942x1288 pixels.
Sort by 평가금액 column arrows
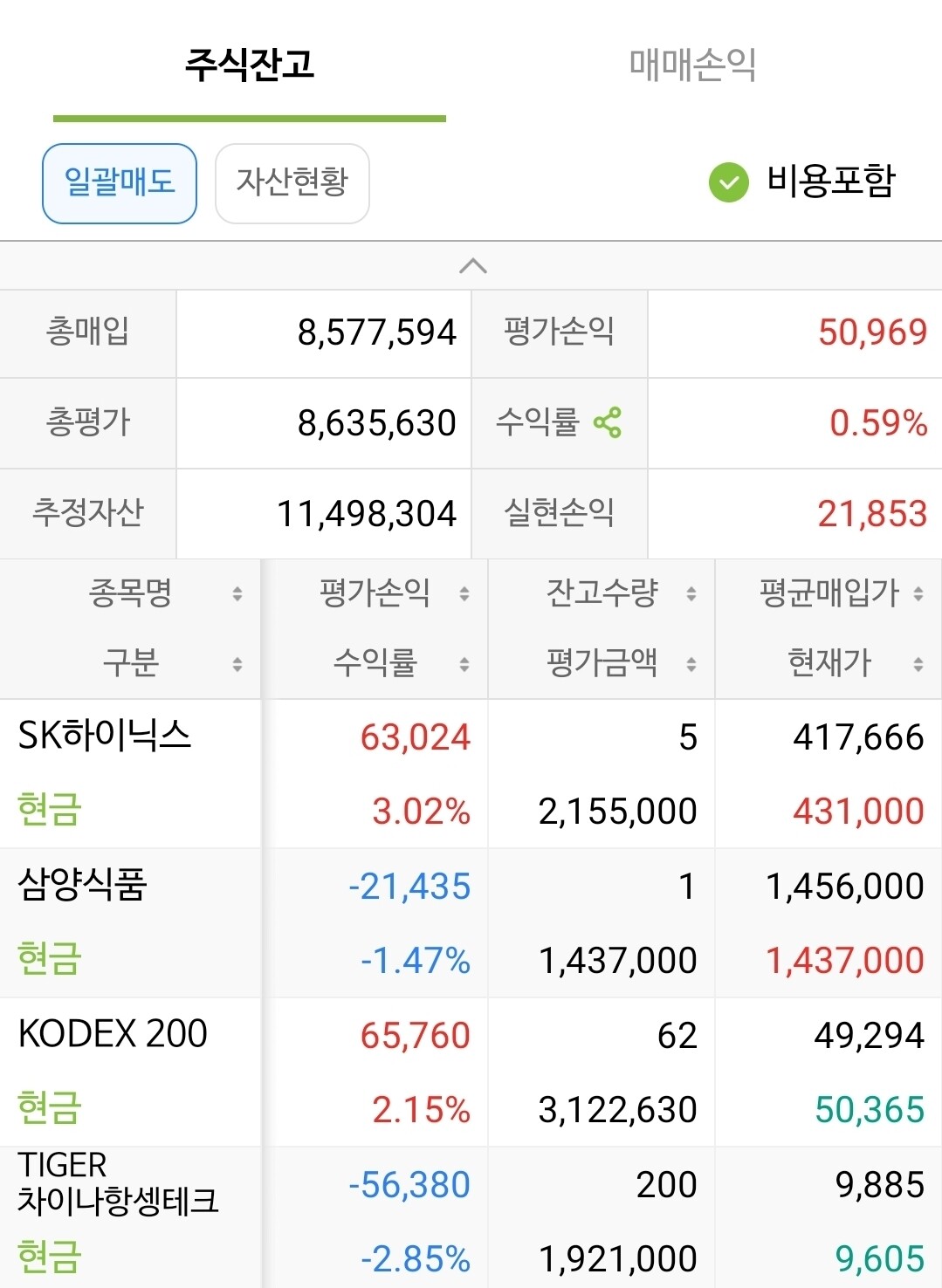click(x=691, y=664)
